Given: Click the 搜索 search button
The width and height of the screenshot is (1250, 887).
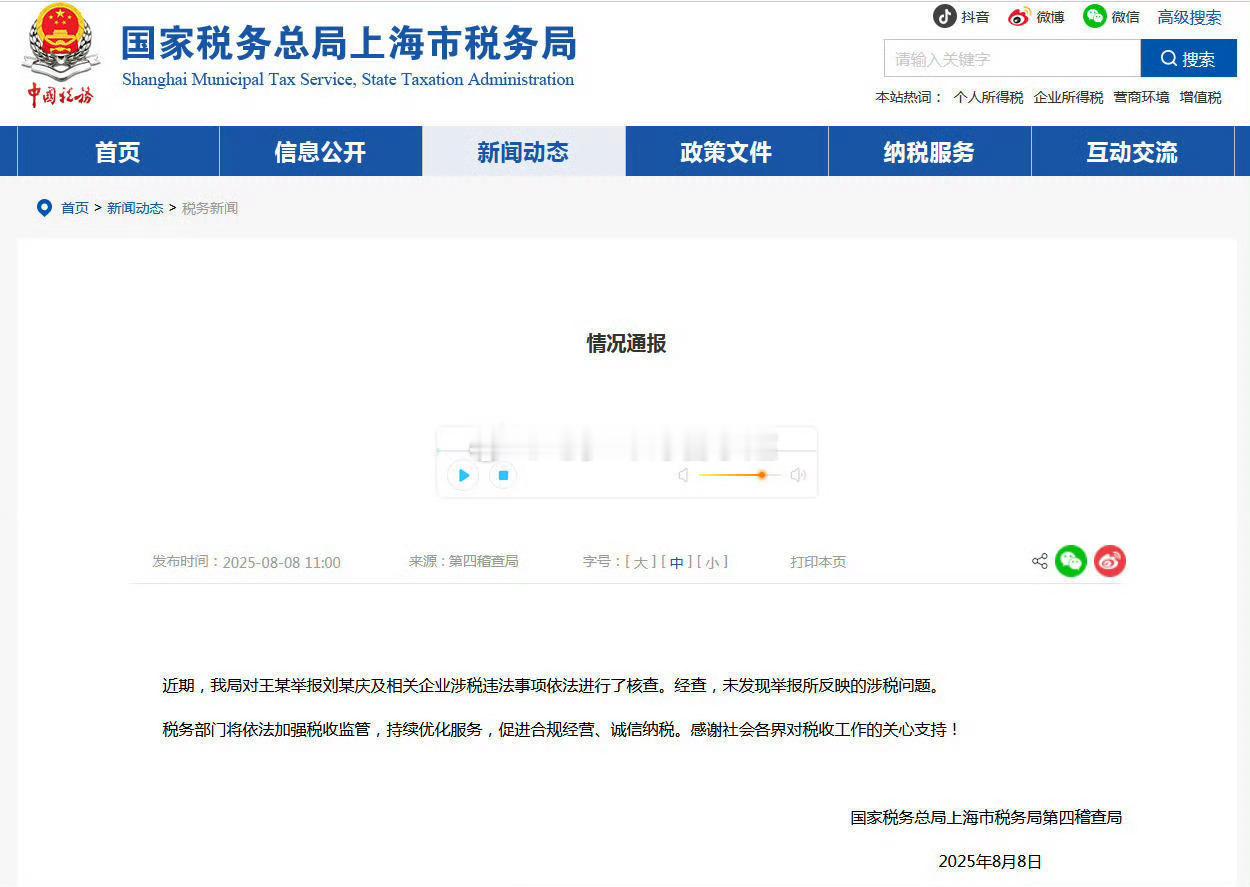Looking at the screenshot, I should [x=1189, y=59].
